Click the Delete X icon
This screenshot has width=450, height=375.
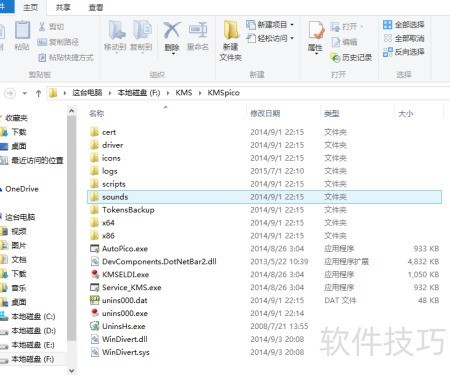(172, 30)
